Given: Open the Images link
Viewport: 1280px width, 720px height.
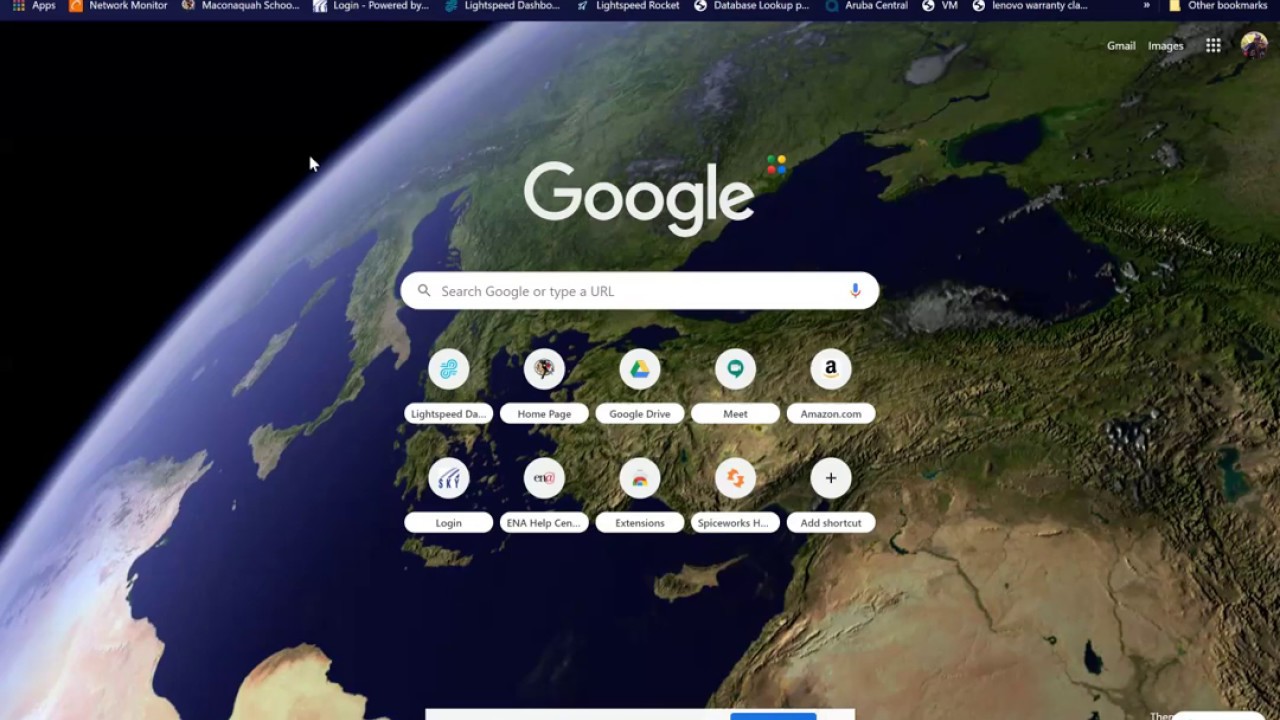Looking at the screenshot, I should tap(1166, 46).
